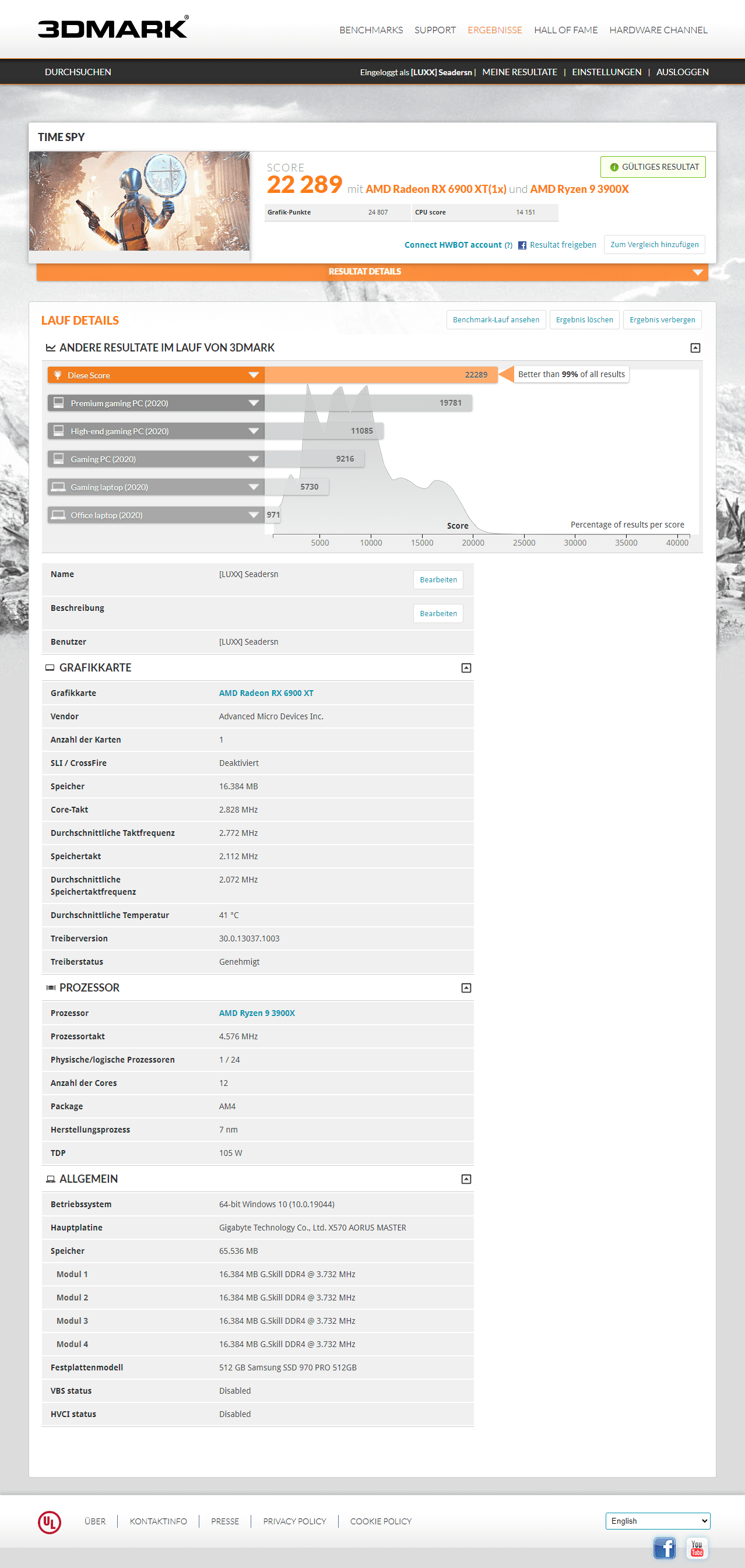Open the Premium gaming PC (2020) dropdown
The image size is (745, 1568).
(x=254, y=403)
